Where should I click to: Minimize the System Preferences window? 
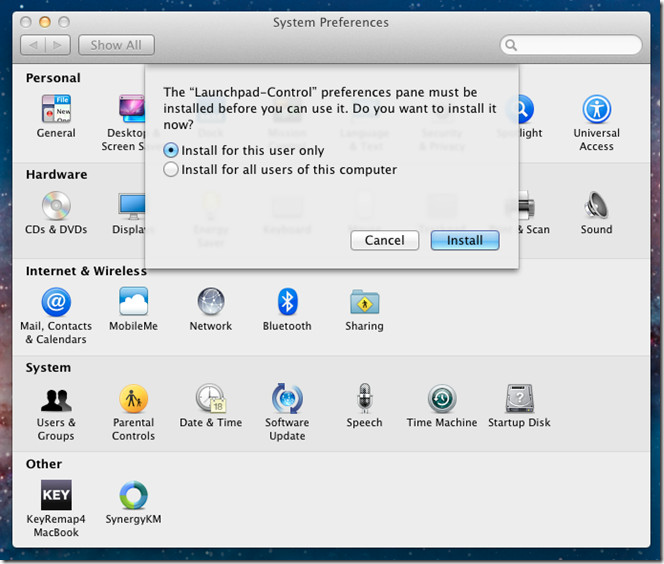point(44,22)
